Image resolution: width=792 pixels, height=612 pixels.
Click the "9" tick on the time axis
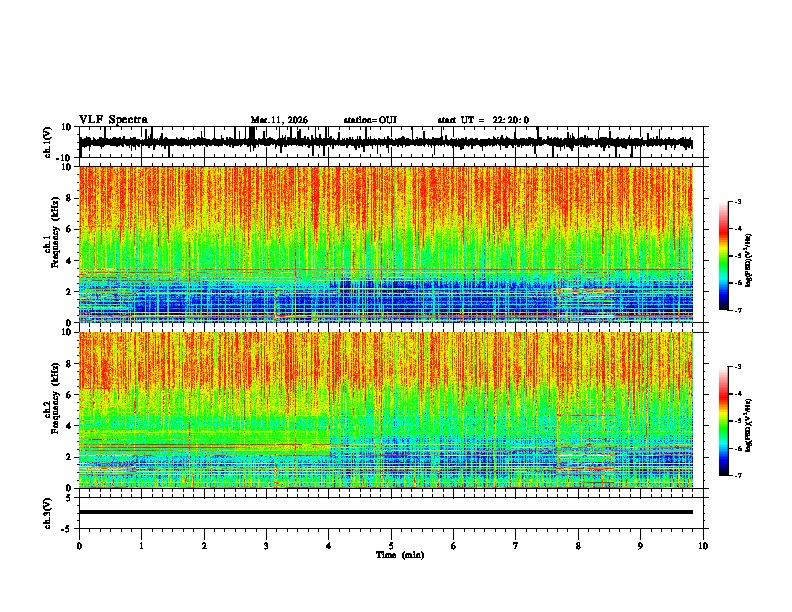pos(640,546)
